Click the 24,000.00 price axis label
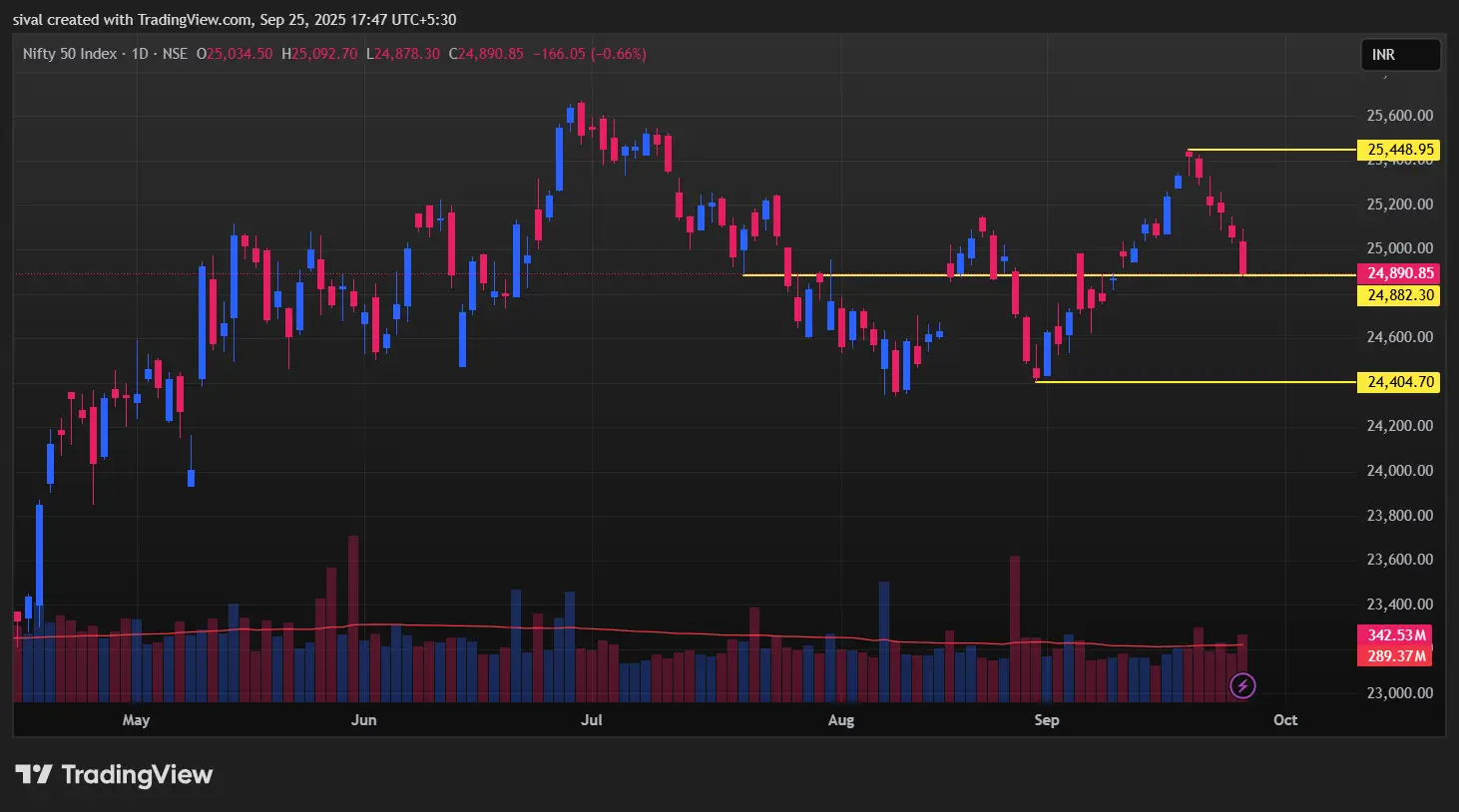This screenshot has width=1459, height=812. point(1399,471)
